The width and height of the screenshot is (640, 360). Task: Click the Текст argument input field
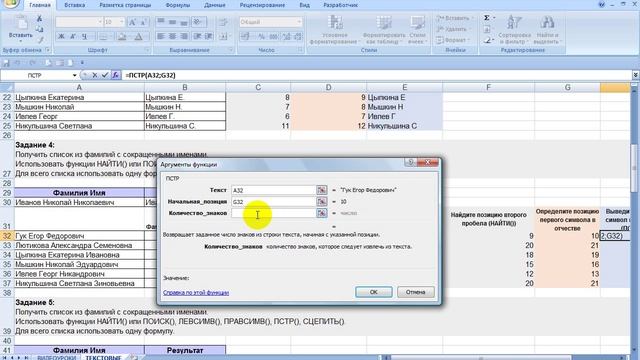point(273,190)
